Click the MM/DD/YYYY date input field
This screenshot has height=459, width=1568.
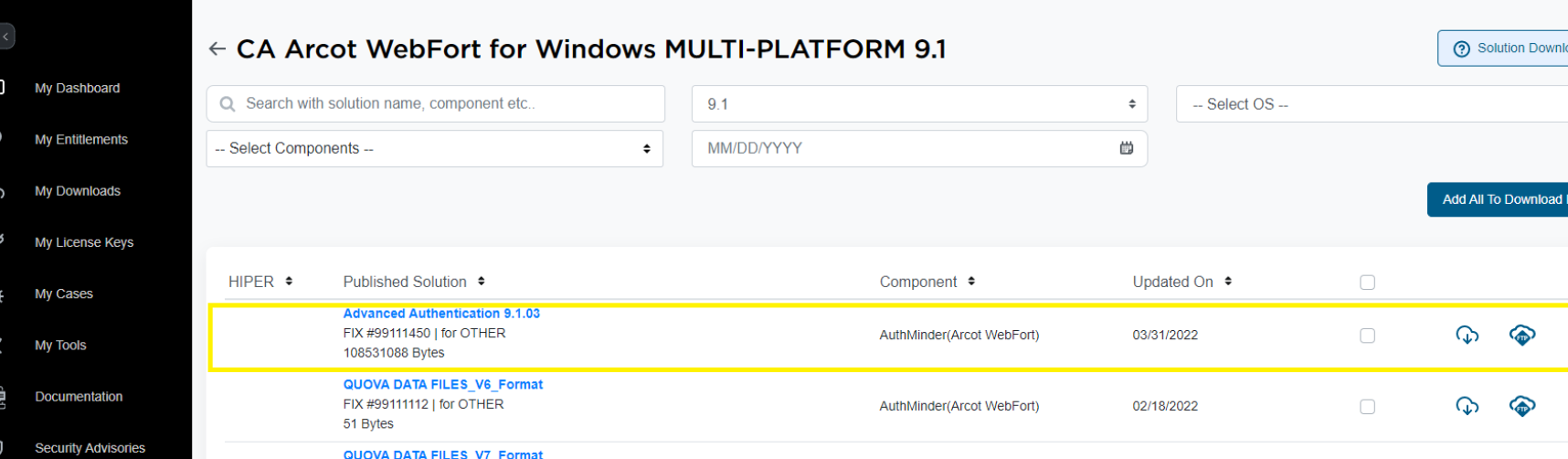[x=919, y=148]
